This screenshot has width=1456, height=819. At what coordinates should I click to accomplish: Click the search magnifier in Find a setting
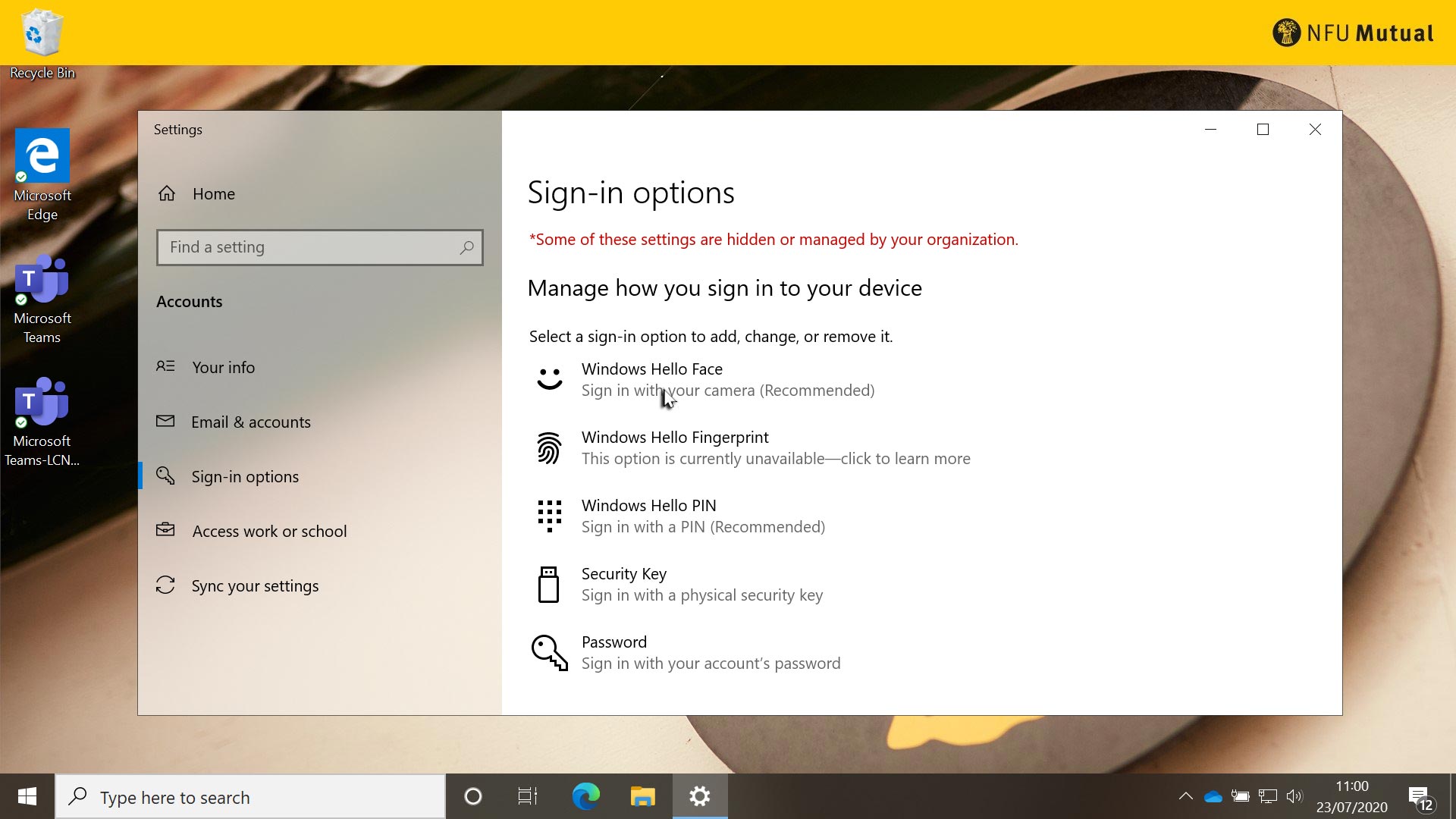point(466,247)
